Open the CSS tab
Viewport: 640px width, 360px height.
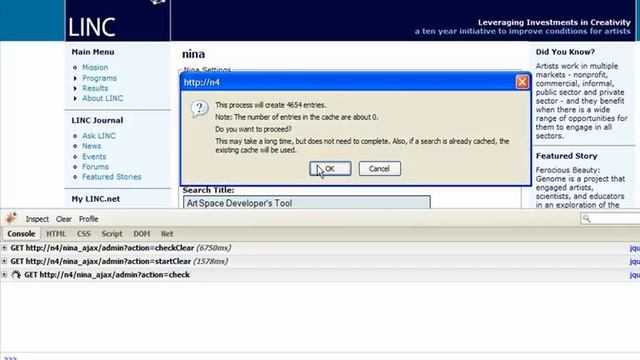[84, 233]
